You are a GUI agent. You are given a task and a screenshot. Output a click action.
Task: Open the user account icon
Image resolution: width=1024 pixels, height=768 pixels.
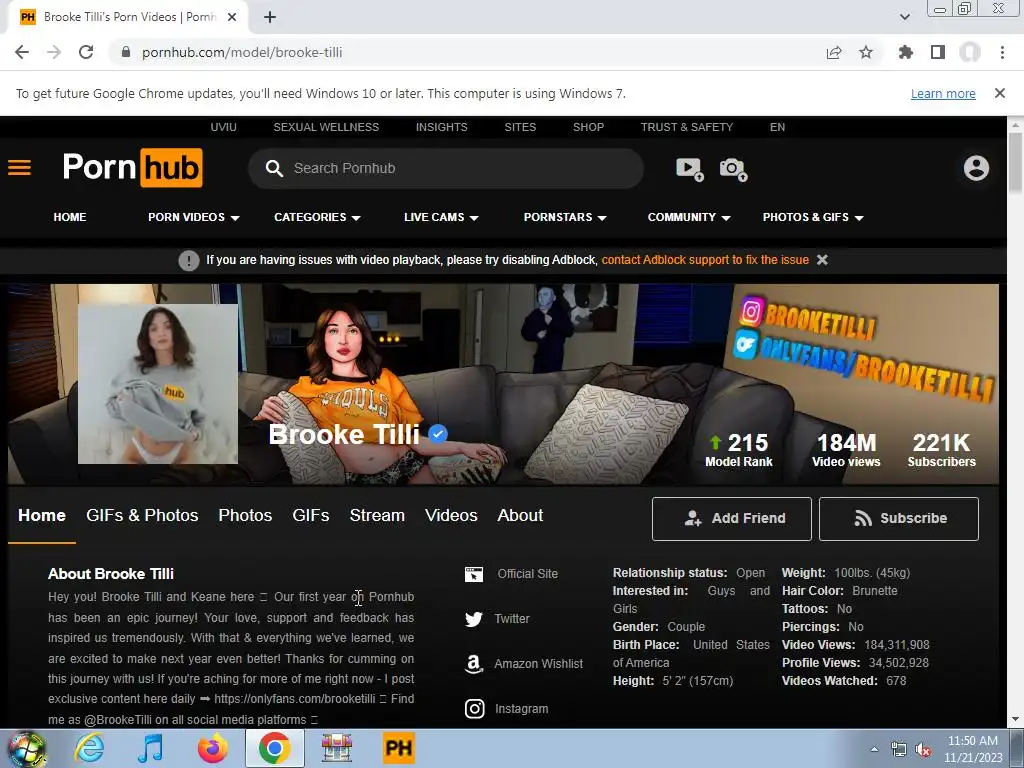[976, 168]
